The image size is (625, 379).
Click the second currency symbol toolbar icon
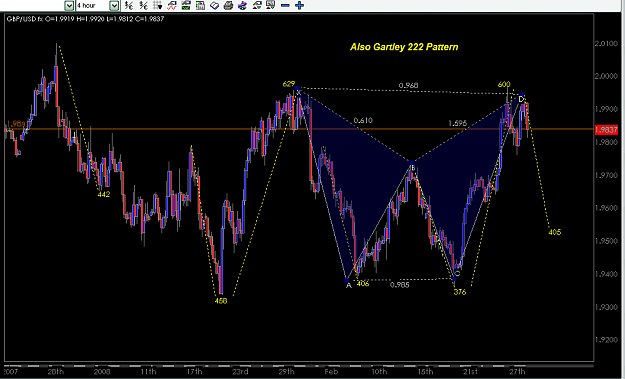click(x=143, y=5)
